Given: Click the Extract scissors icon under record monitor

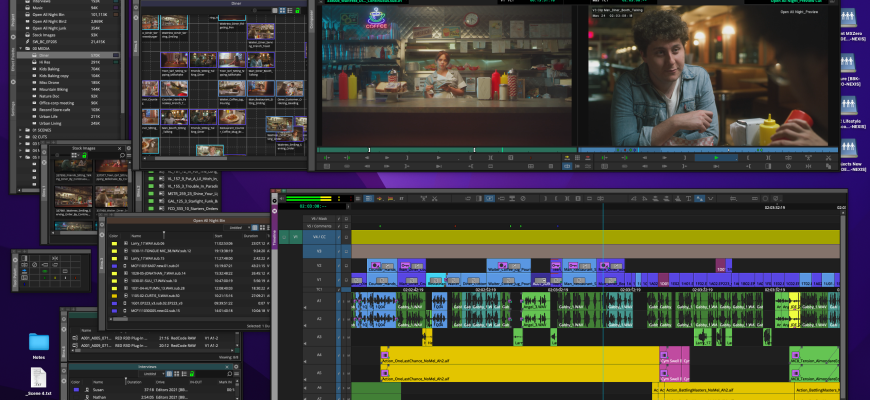Looking at the screenshot, I should pyautogui.click(x=828, y=158).
